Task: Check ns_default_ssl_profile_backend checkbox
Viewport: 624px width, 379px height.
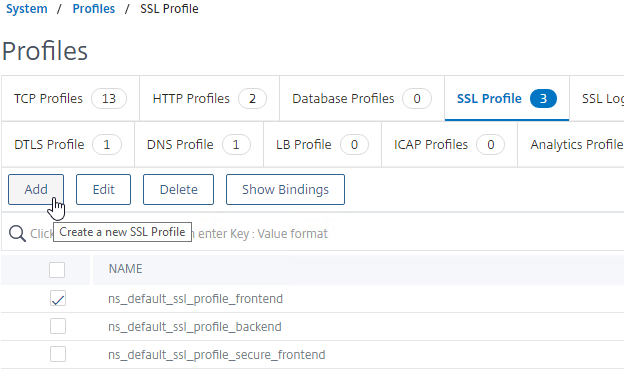Action: pyautogui.click(x=58, y=326)
